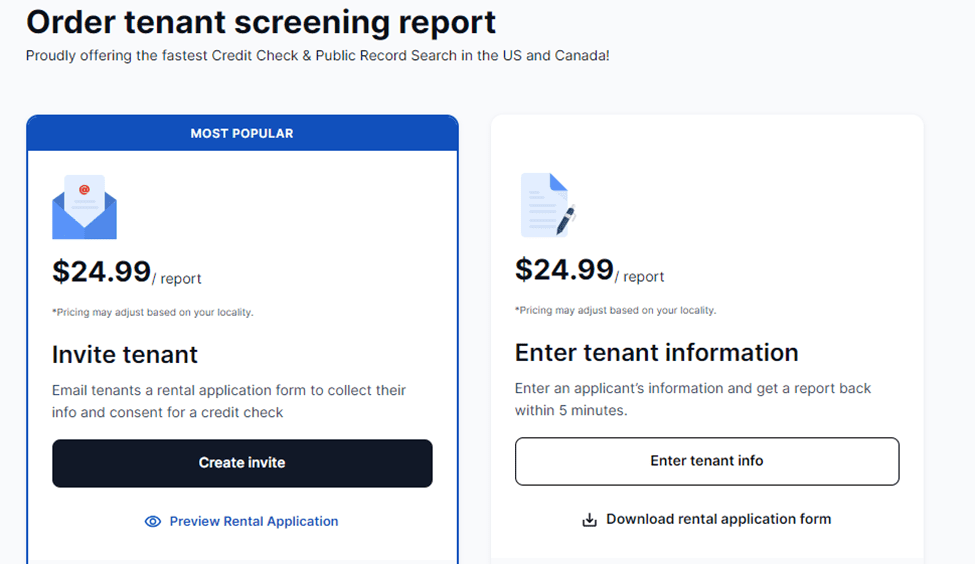Click the pricing disclaimer under Invite tenant price
Viewport: 975px width, 564px height.
[x=153, y=312]
